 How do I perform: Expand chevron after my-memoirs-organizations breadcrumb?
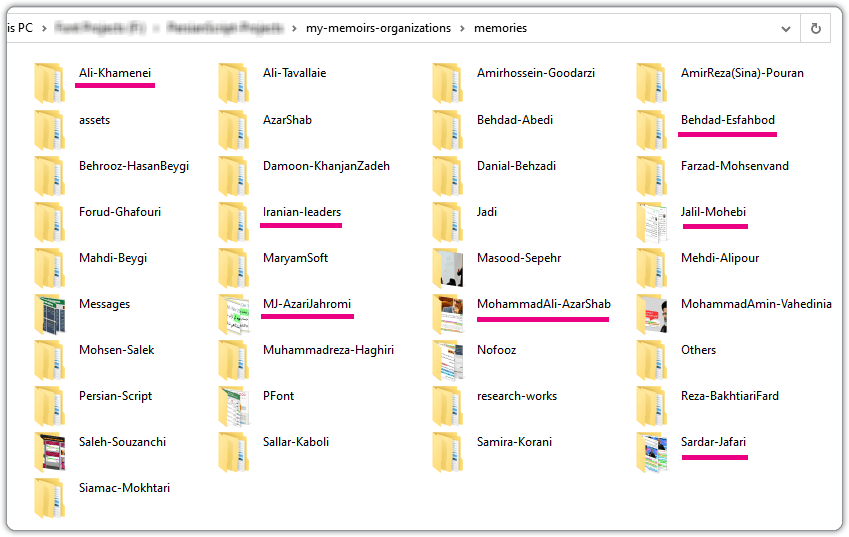462,28
